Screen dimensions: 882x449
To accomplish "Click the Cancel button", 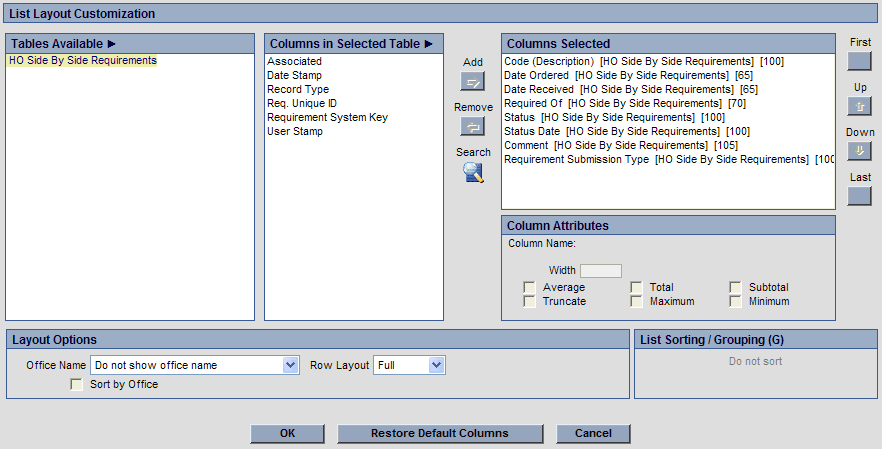I will click(593, 434).
